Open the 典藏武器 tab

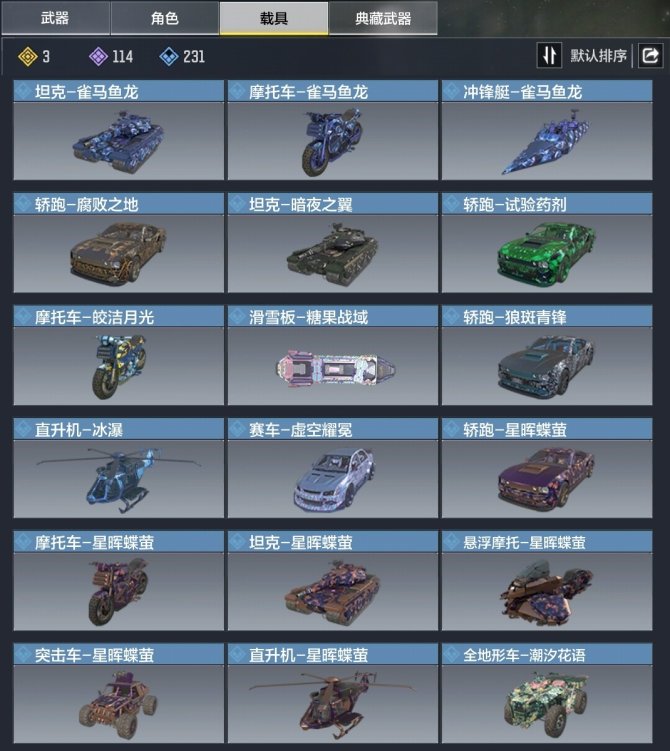point(383,18)
